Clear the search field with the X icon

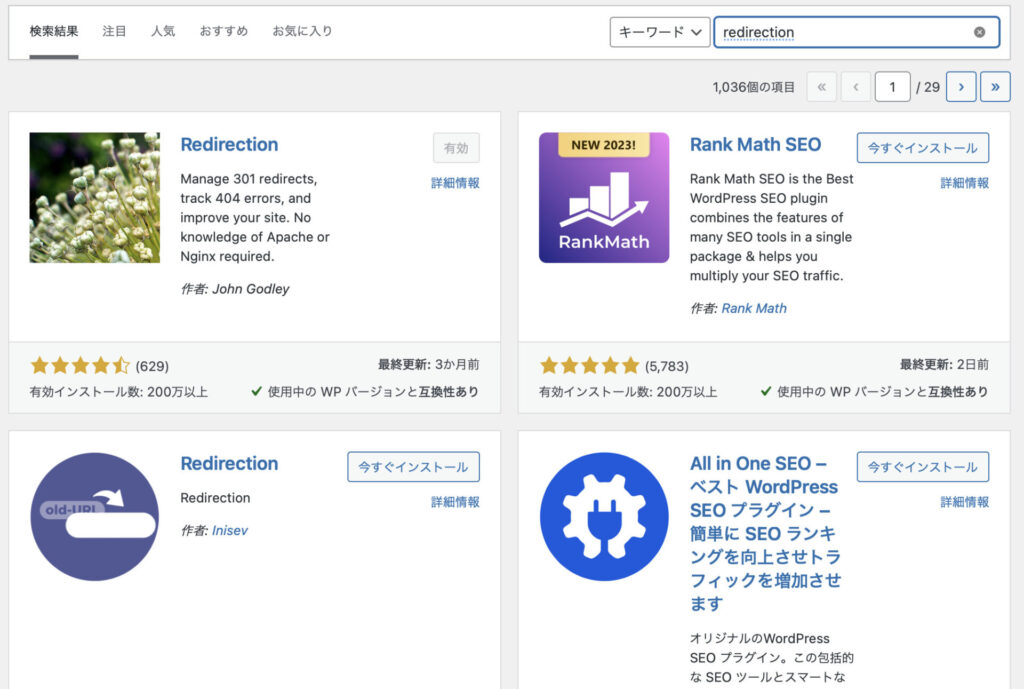point(979,32)
